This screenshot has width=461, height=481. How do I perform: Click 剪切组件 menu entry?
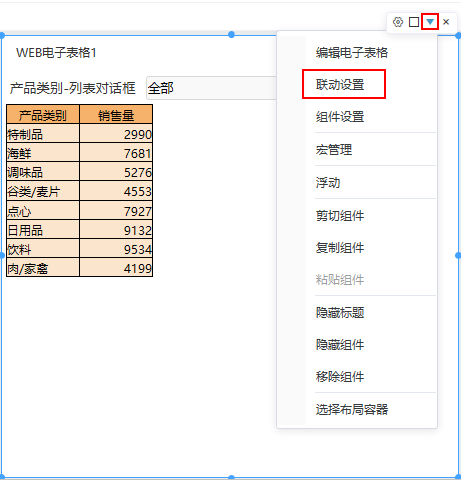[340, 216]
